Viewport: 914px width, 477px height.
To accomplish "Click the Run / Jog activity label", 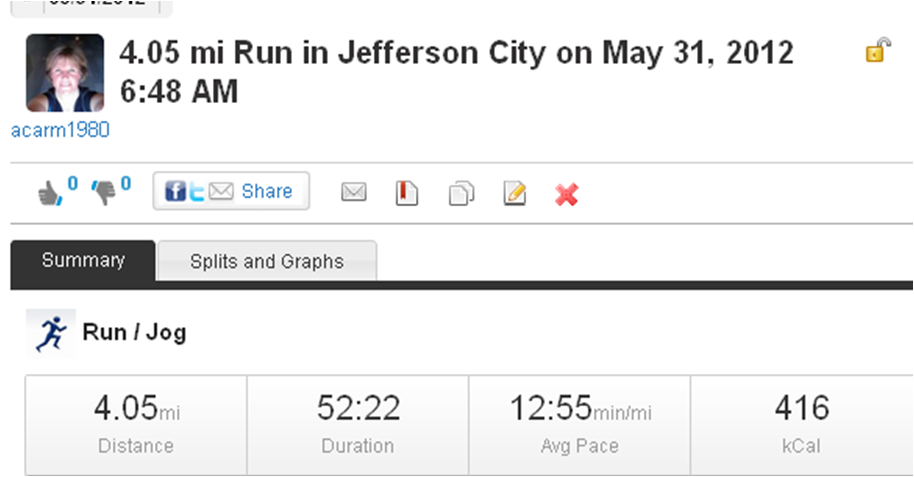I will pos(133,333).
